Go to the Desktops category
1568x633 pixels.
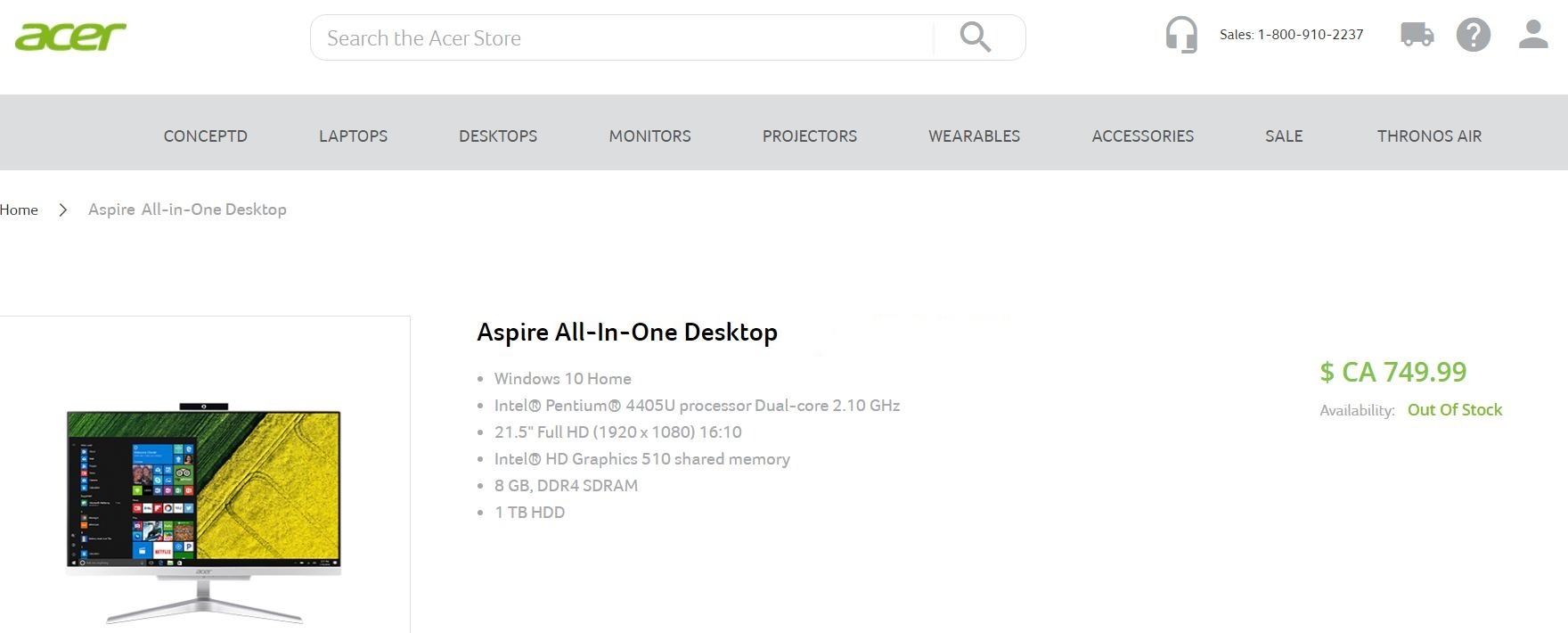coord(498,136)
